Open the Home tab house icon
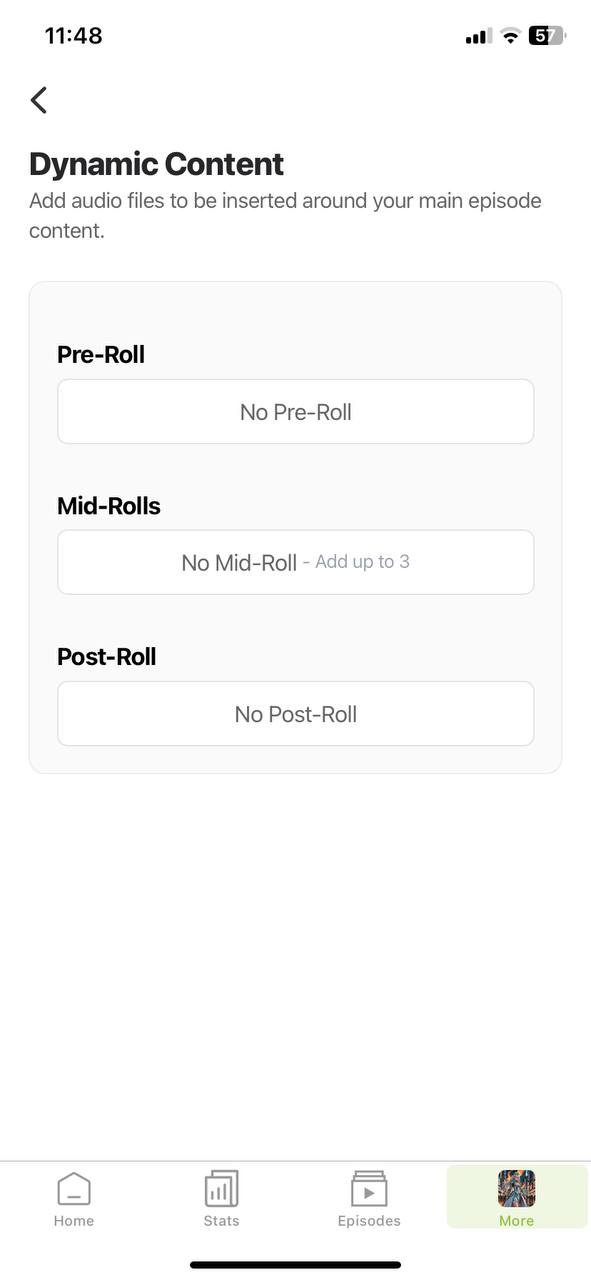Viewport: 591px width, 1280px height. pyautogui.click(x=74, y=1189)
